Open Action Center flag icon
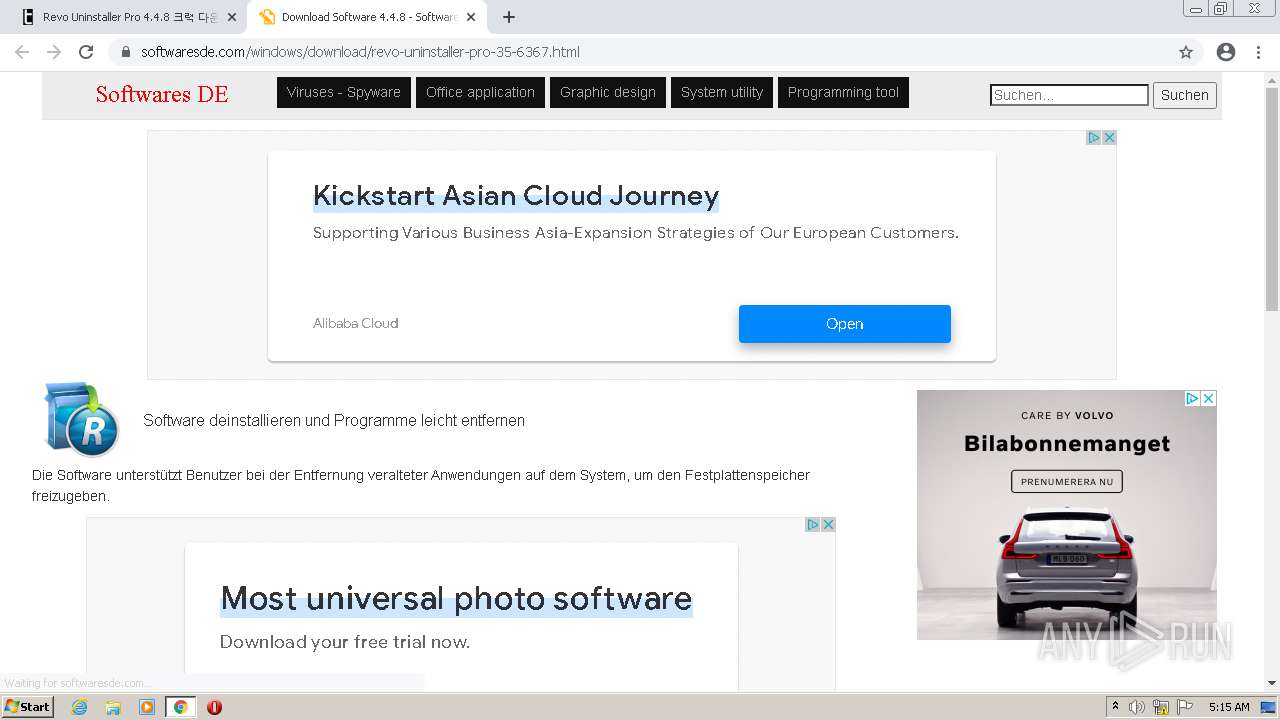The height and width of the screenshot is (720, 1280). pos(1185,707)
